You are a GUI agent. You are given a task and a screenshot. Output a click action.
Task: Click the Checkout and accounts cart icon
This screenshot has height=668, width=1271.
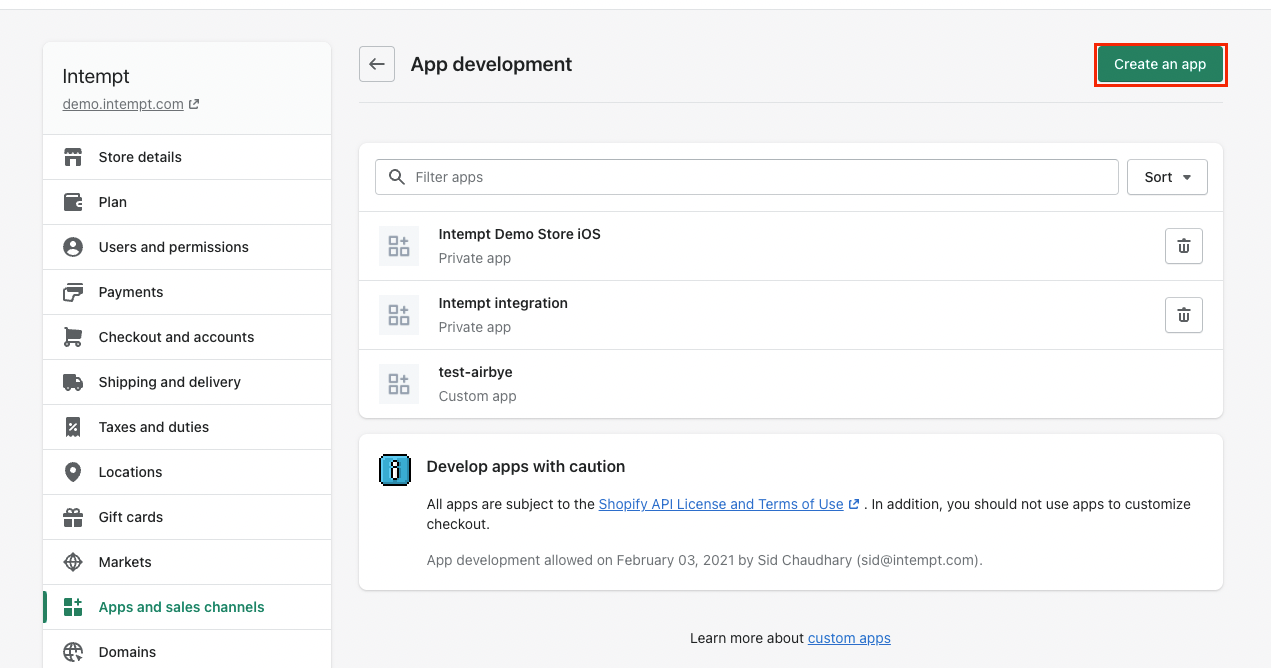(x=73, y=337)
